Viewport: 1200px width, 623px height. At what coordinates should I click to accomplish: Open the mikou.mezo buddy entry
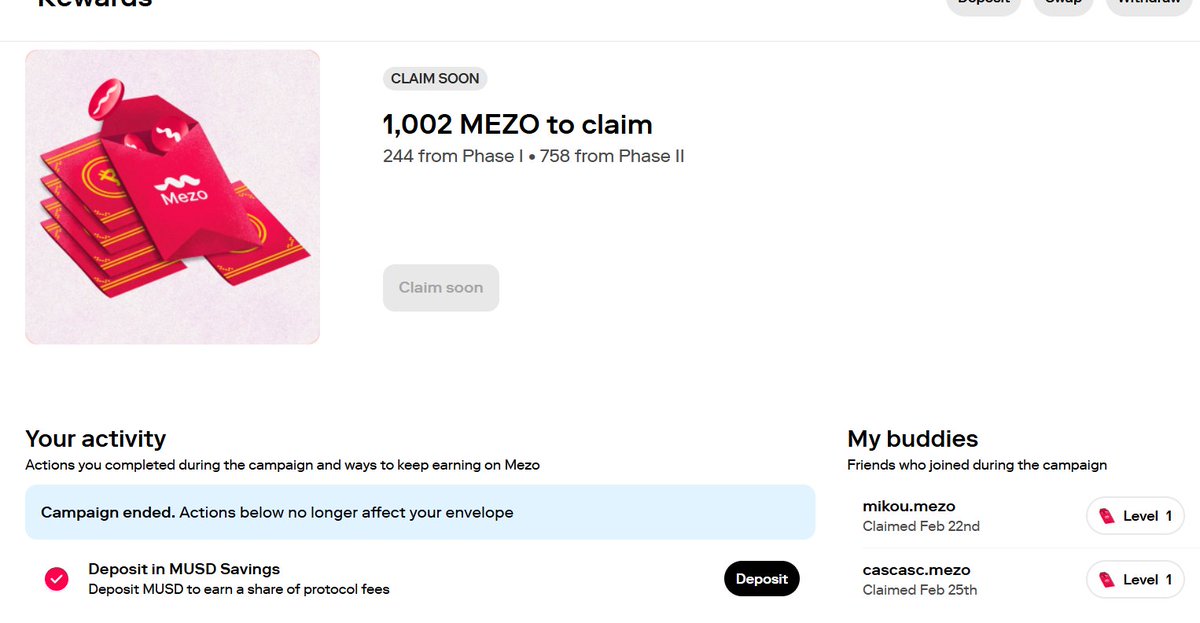[x=909, y=506]
